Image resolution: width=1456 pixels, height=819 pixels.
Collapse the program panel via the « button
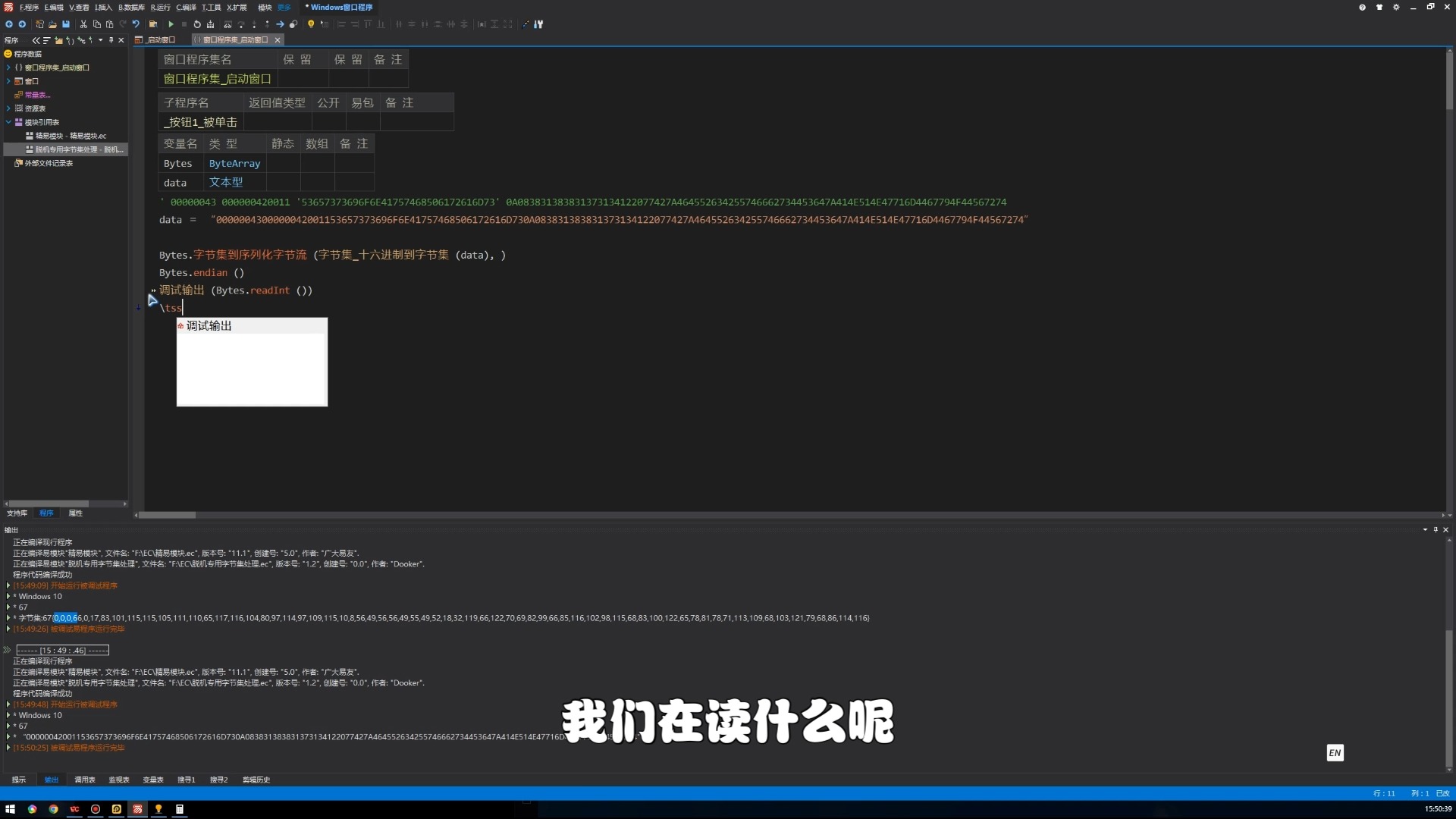click(x=36, y=40)
